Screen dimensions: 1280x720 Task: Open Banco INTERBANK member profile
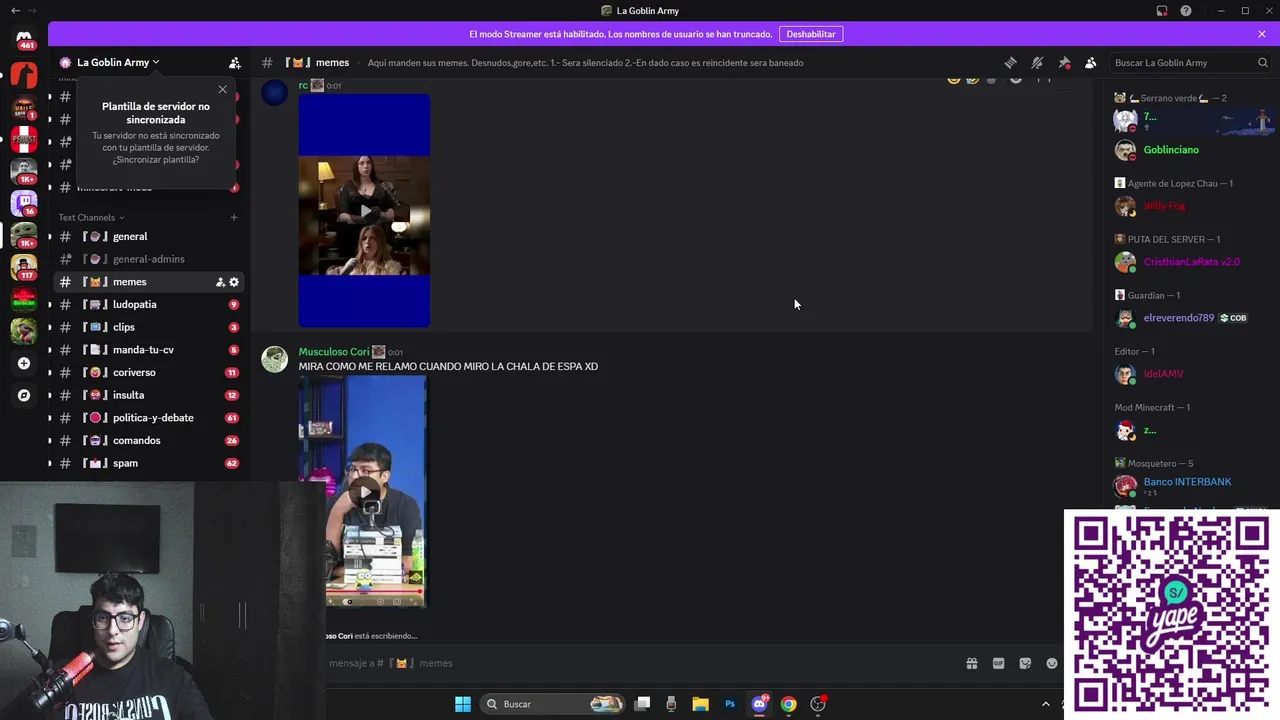1187,484
